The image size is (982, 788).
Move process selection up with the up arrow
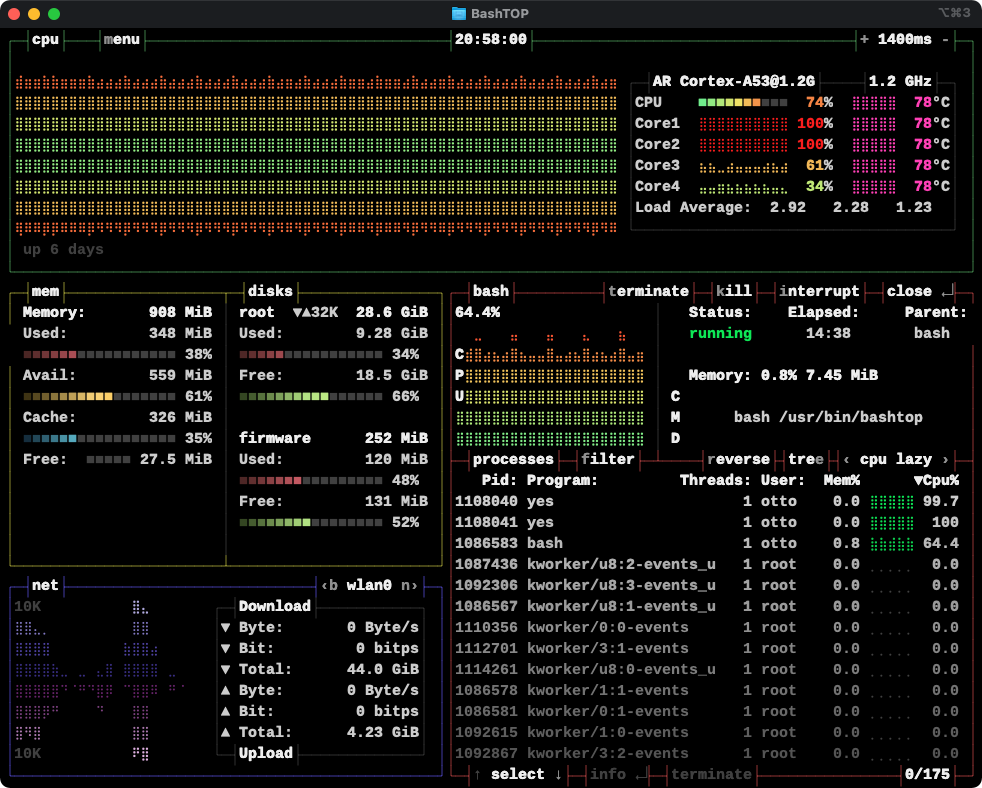[x=477, y=775]
